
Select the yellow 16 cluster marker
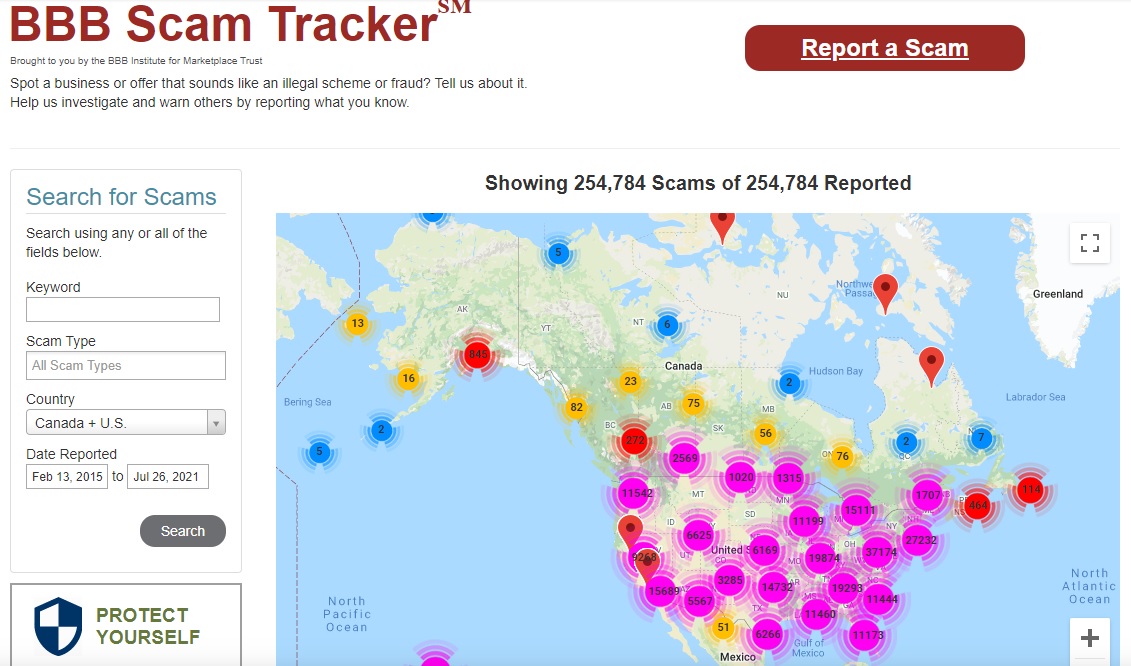click(408, 378)
